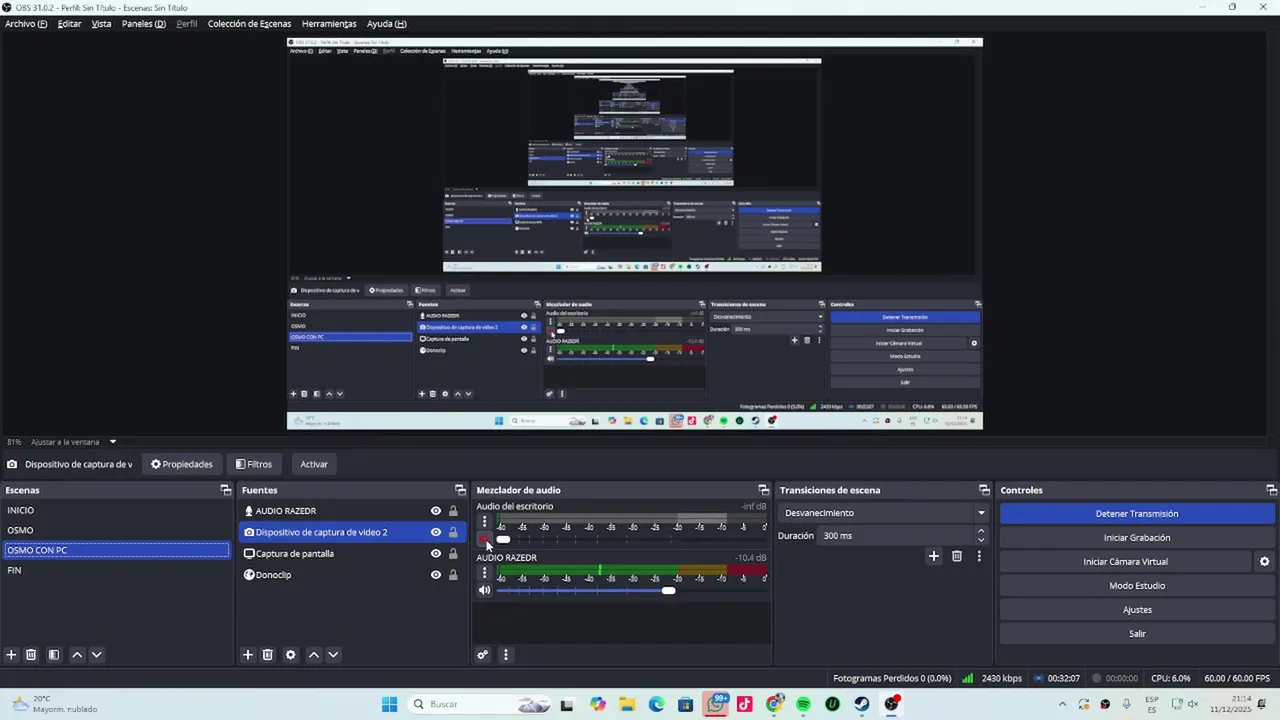
Task: Open the Ayuda menu
Action: pyautogui.click(x=386, y=24)
